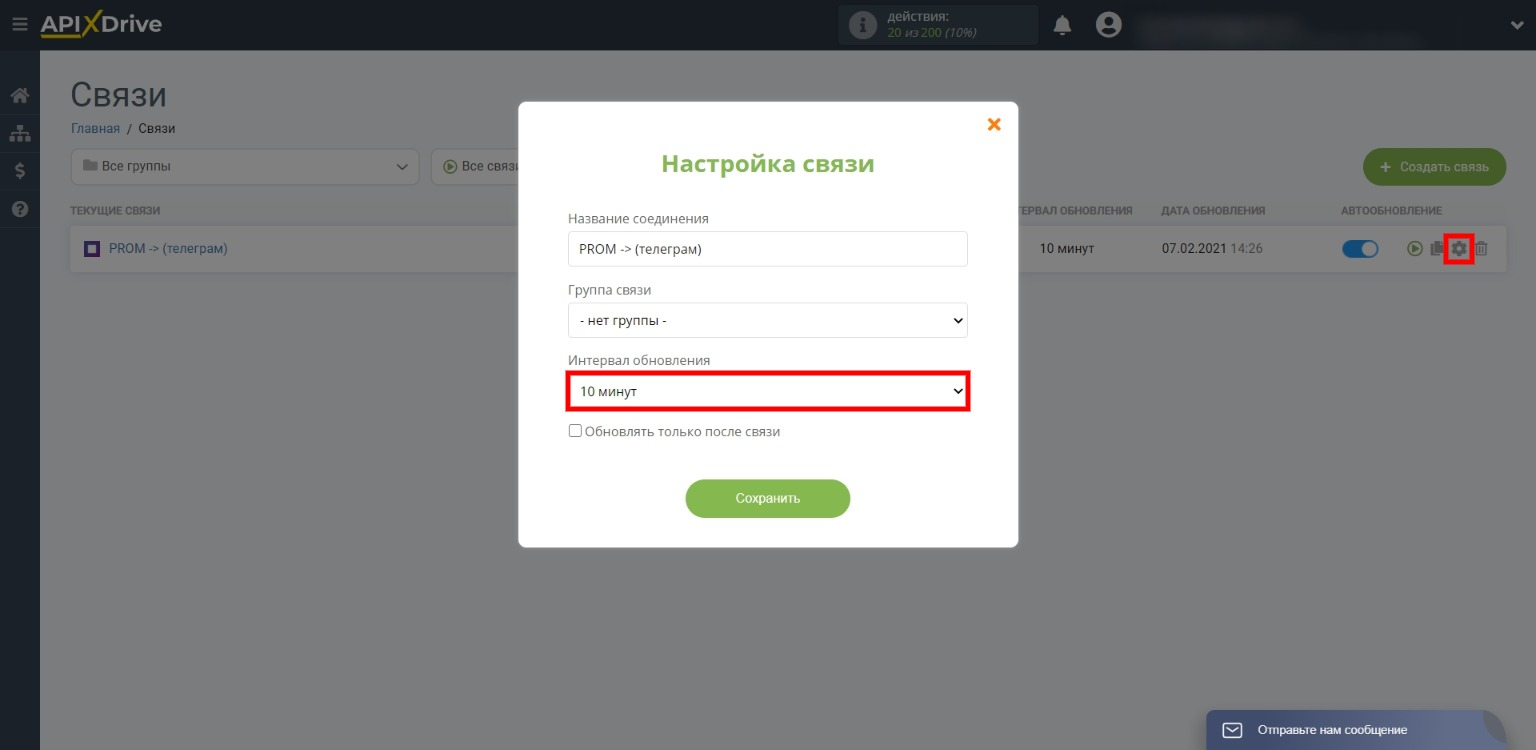Image resolution: width=1536 pixels, height=750 pixels.
Task: Click the ДАТА ОБНОВЛЕНИЯ column header
Action: [x=1213, y=211]
